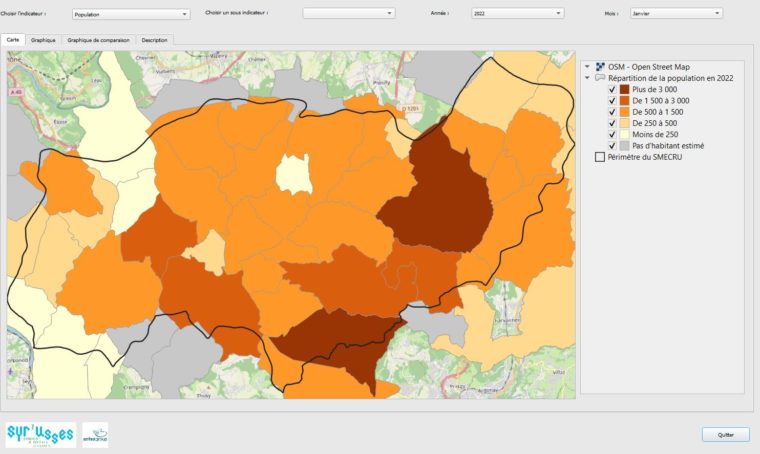Click the Syr'Usses logo

point(41,435)
